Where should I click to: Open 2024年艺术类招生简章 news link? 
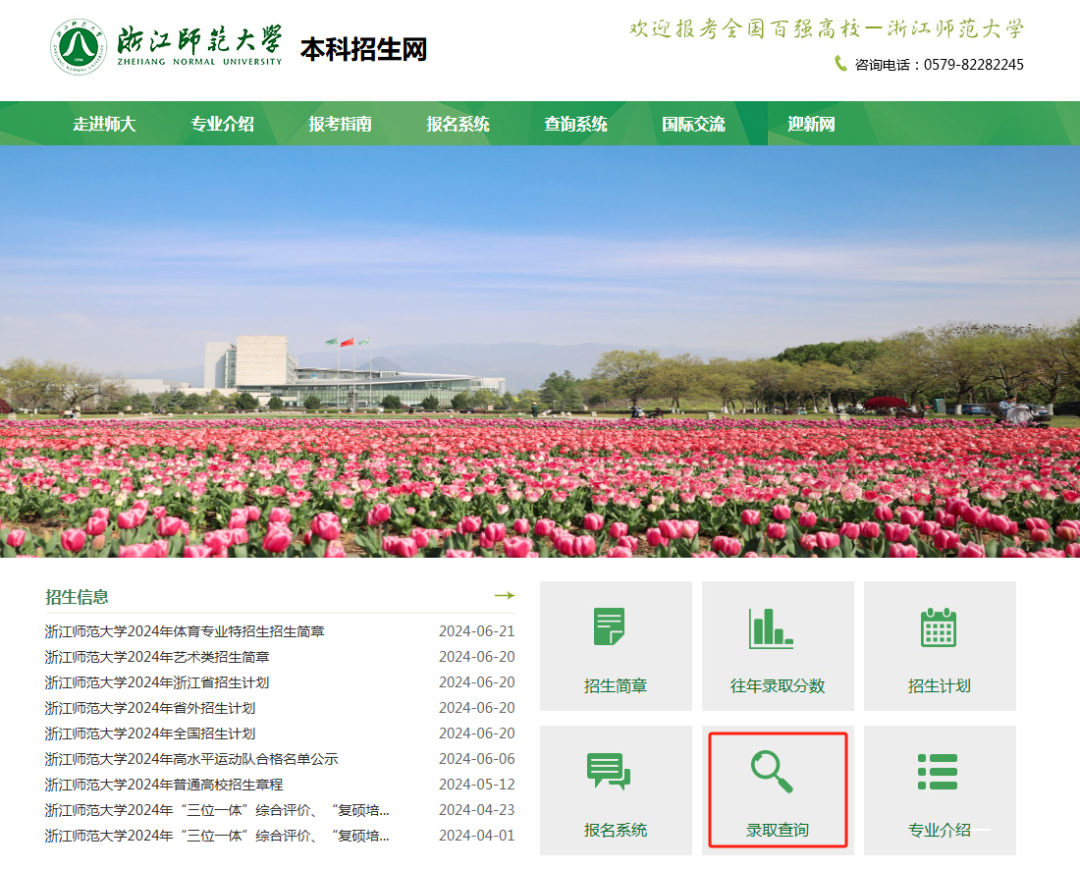point(157,657)
